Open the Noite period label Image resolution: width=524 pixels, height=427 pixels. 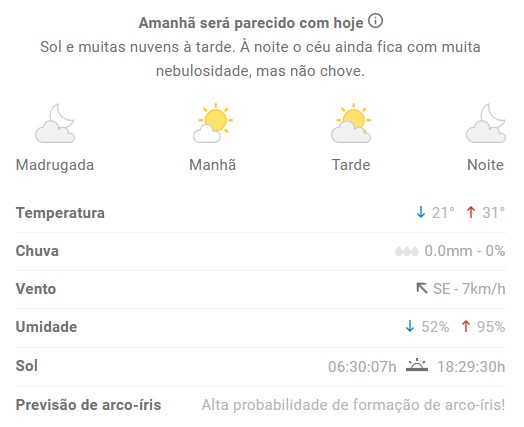click(x=485, y=165)
